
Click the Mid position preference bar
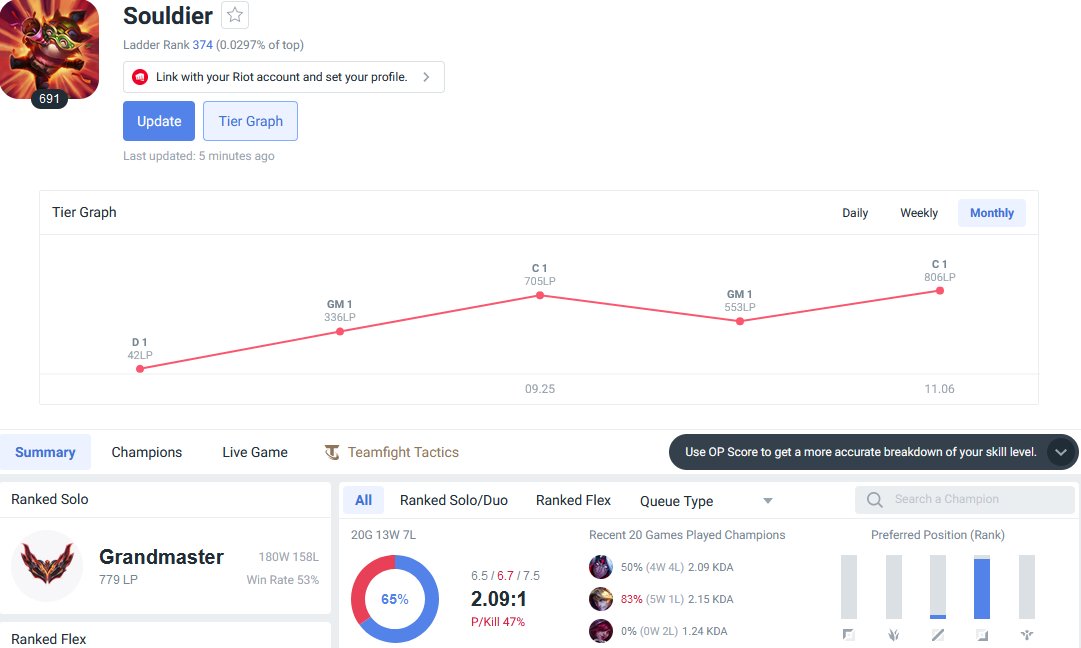(938, 587)
